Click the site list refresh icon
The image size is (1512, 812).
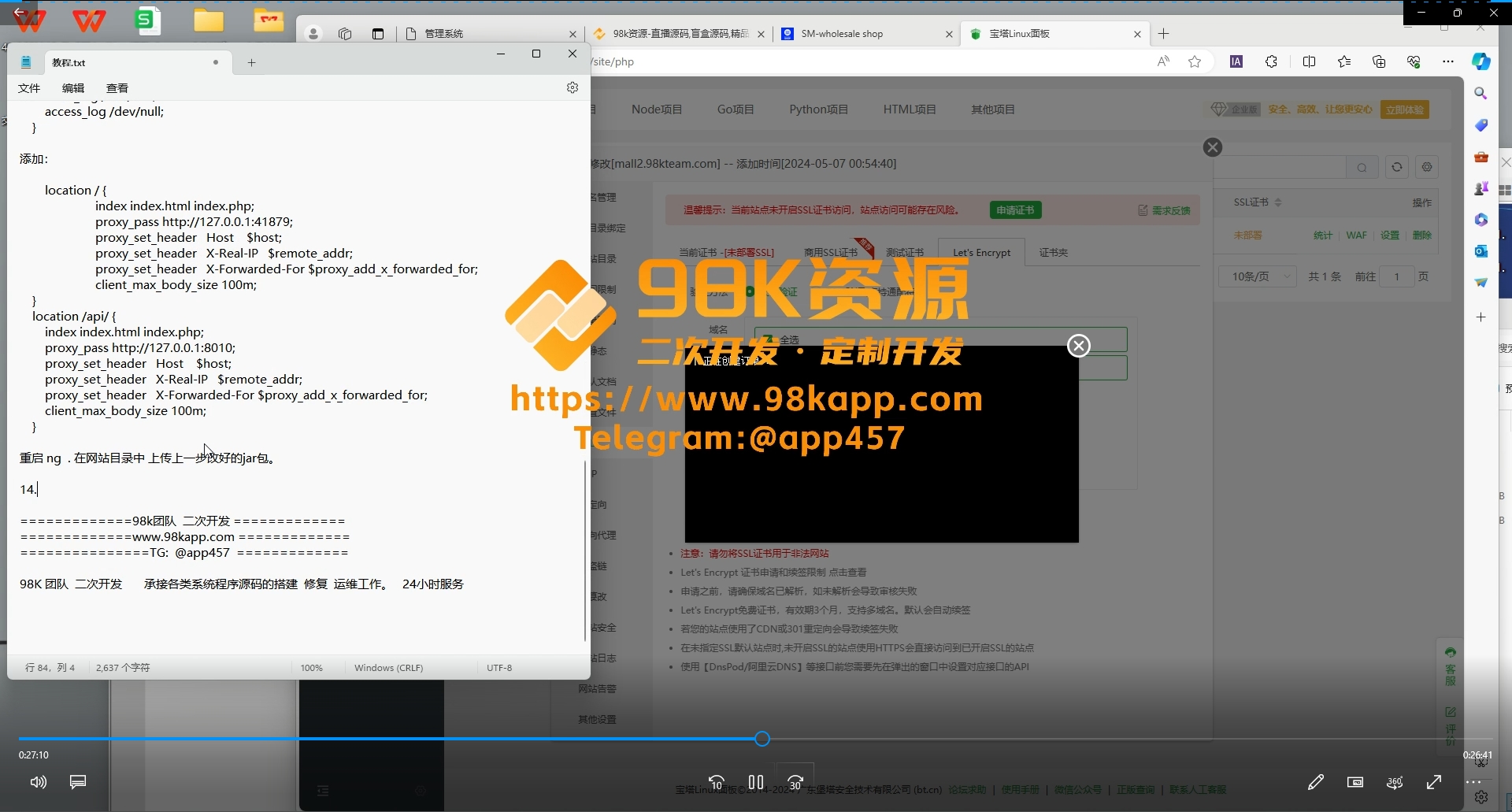coord(1397,167)
